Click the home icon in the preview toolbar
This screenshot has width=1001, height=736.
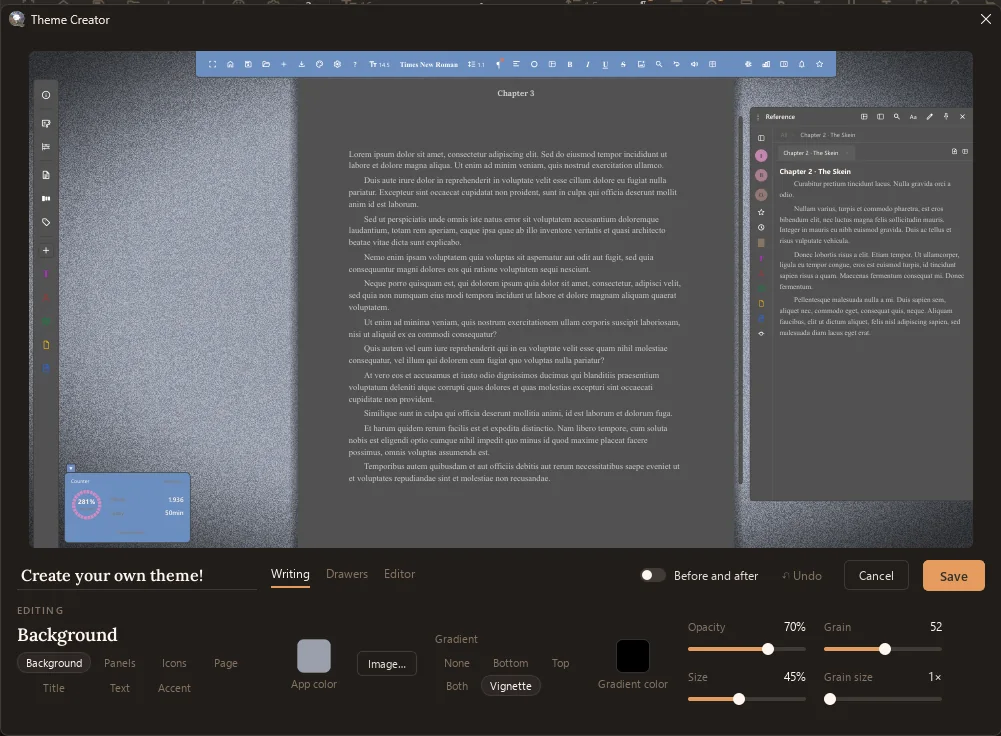(230, 64)
